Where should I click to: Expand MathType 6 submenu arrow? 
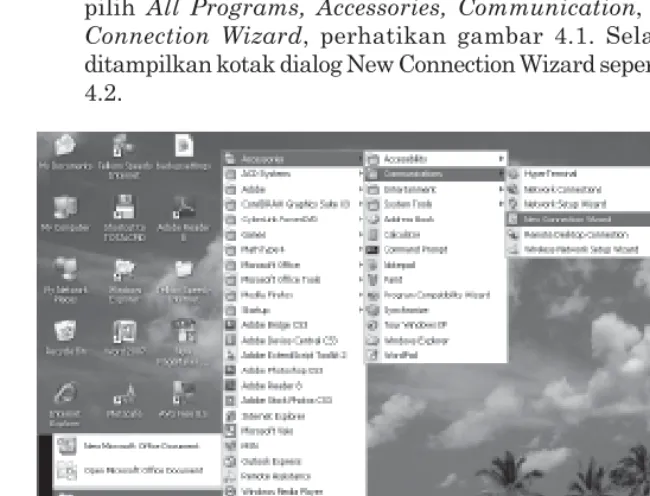pos(361,249)
